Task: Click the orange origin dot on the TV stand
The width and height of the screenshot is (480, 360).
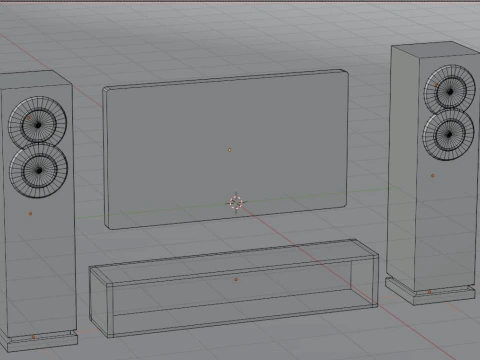Action: (236, 280)
